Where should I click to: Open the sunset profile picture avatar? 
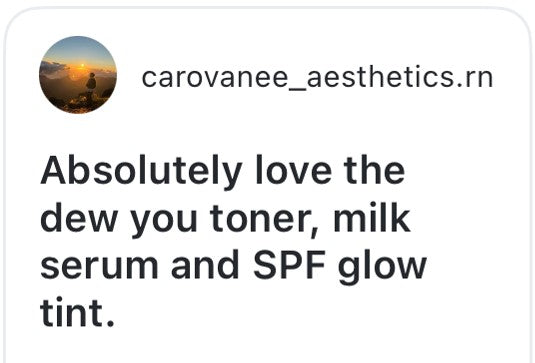(x=78, y=75)
